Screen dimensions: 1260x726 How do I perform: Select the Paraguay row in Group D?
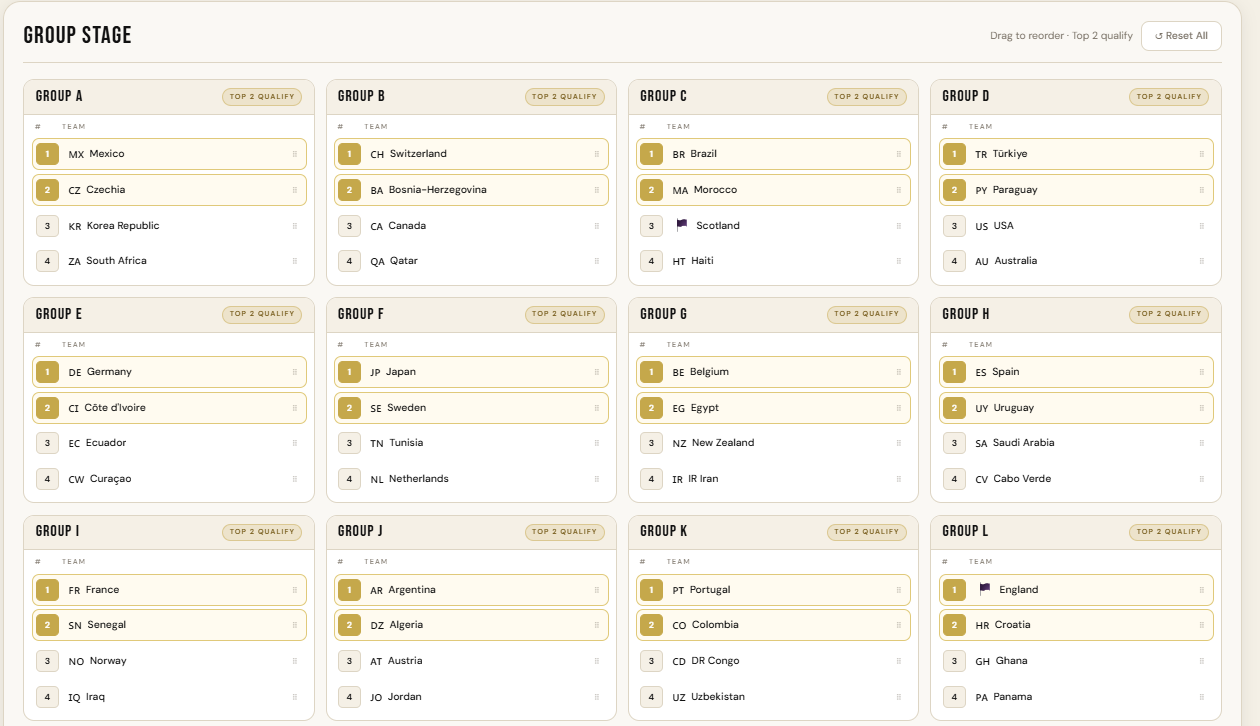1076,190
